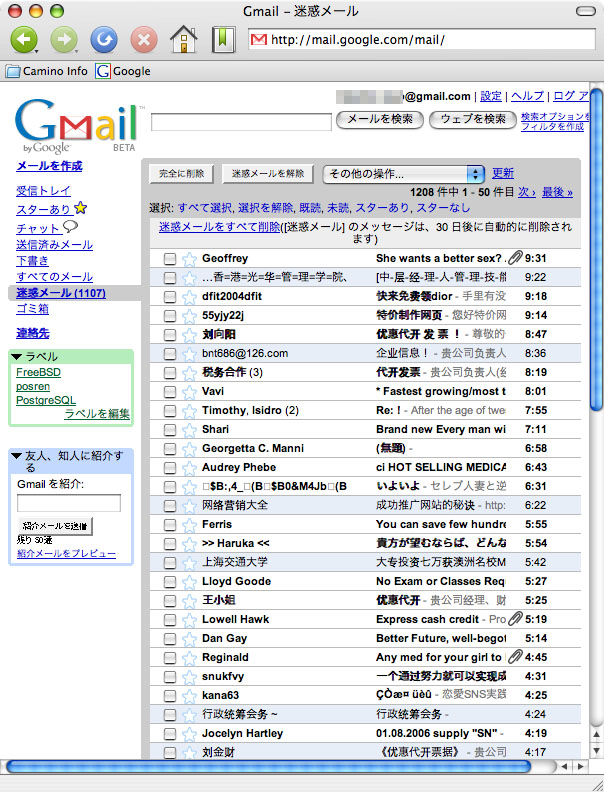
Task: Tick the checkbox for the dfit2004dfit message
Action: coord(170,297)
